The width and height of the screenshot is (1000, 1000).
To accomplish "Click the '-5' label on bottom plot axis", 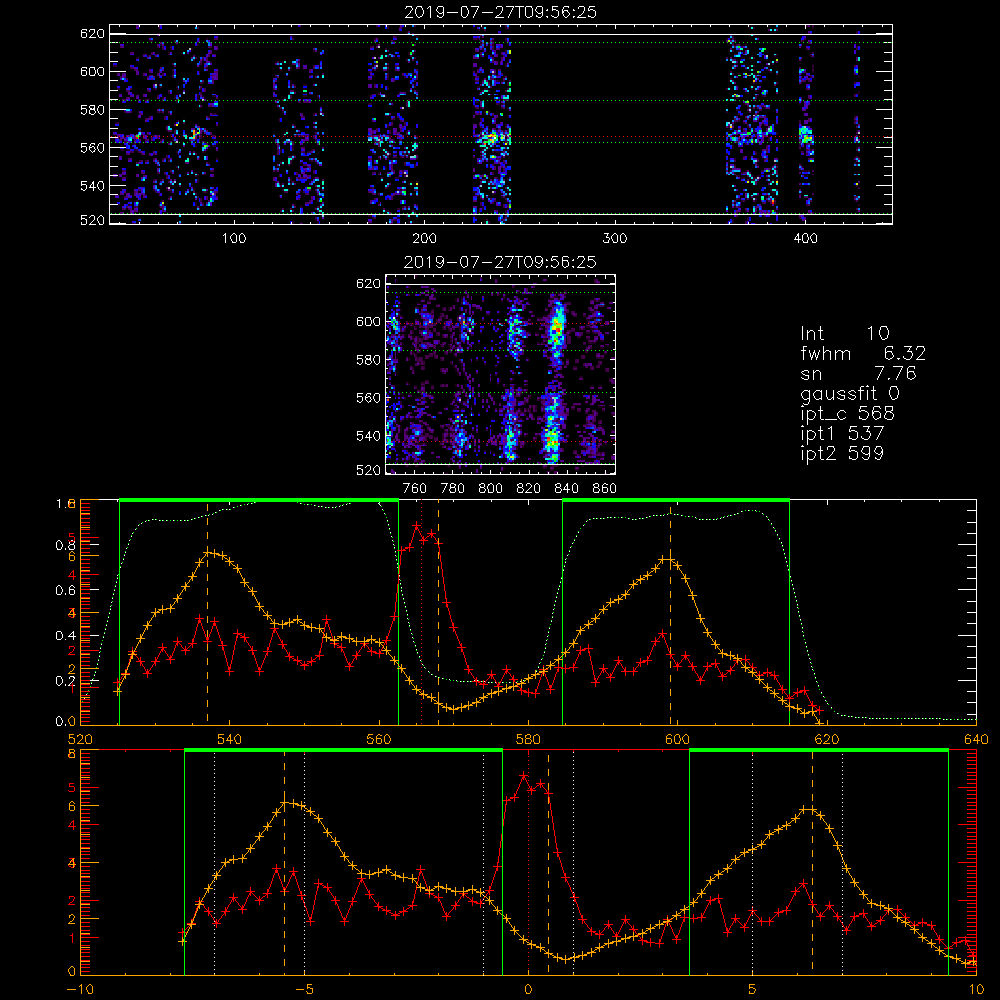I will (x=305, y=990).
